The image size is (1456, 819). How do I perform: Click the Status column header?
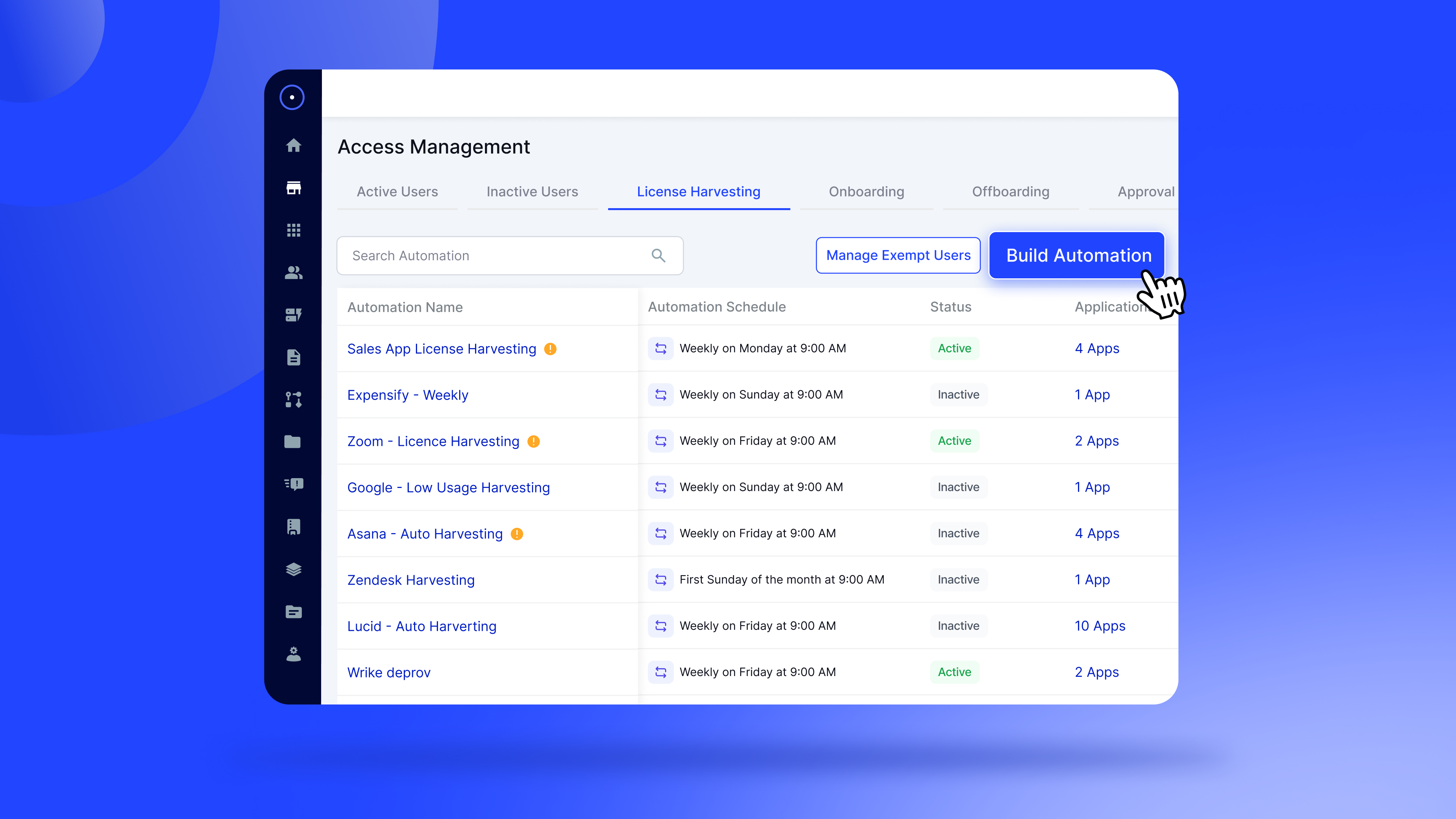[951, 307]
